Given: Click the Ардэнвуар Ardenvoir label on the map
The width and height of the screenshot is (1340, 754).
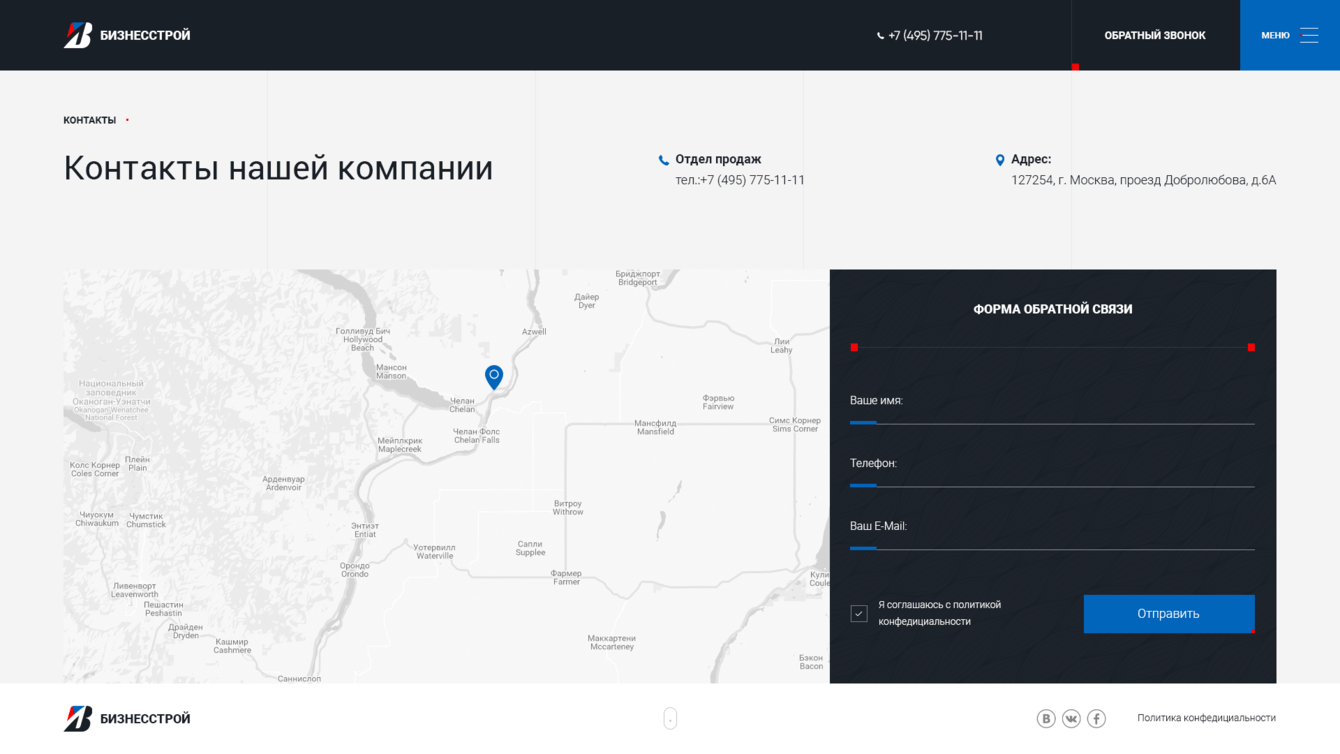Looking at the screenshot, I should point(284,483).
